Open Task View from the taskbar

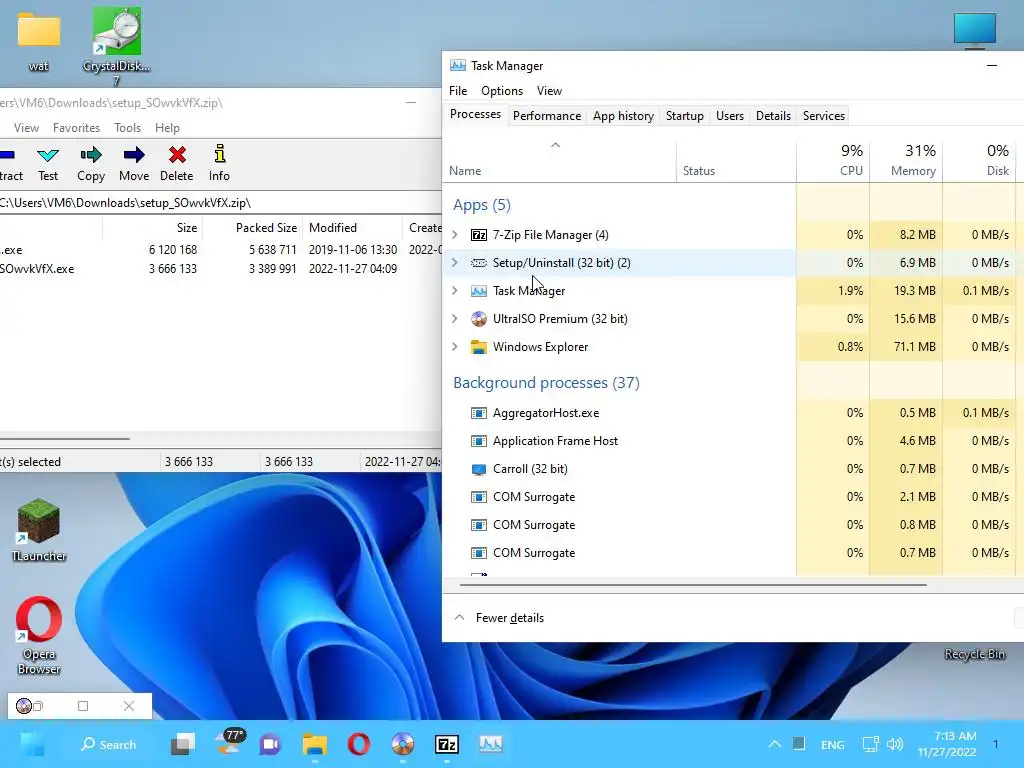[183, 744]
